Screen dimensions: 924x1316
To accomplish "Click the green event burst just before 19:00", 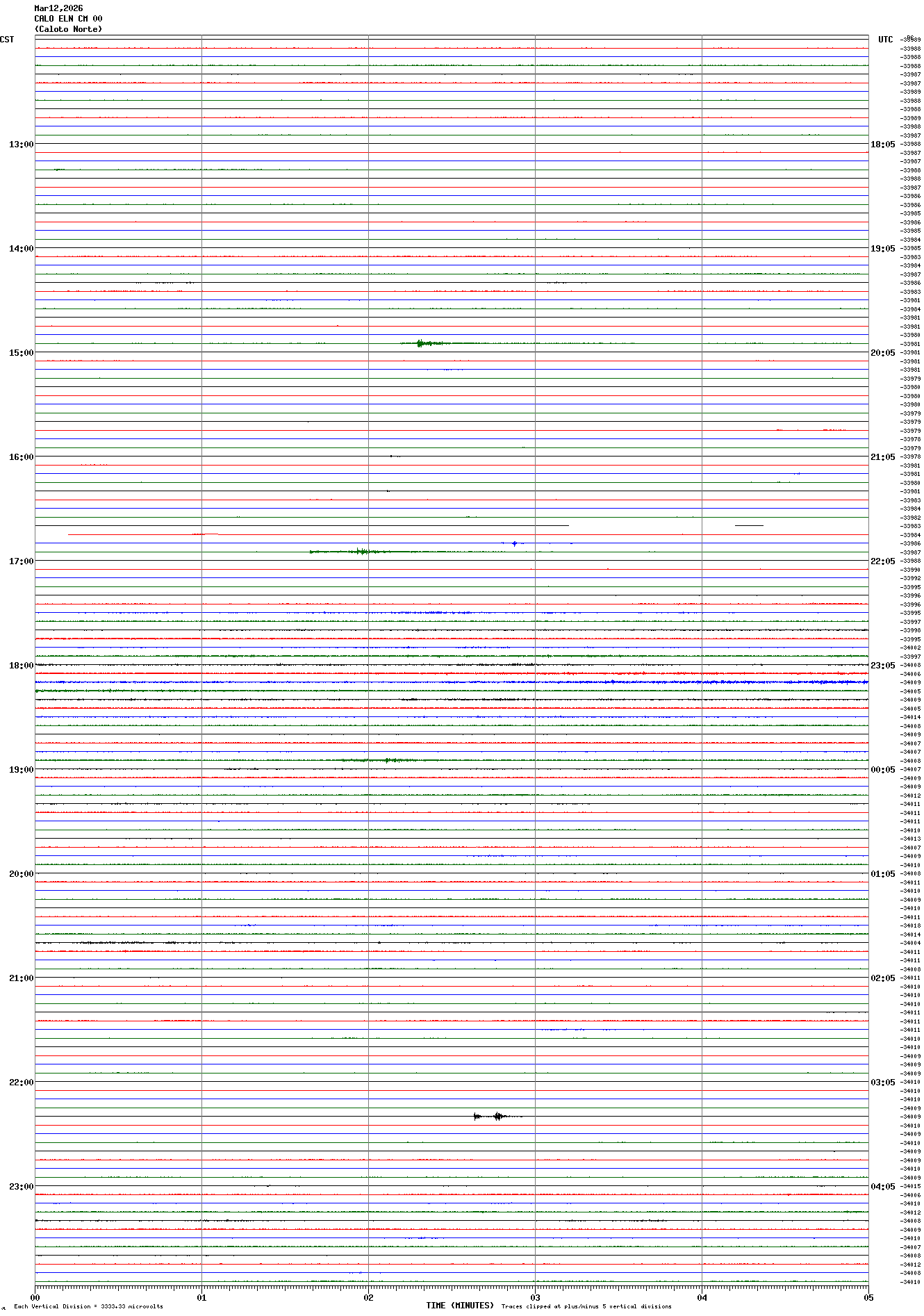I will coord(388,760).
